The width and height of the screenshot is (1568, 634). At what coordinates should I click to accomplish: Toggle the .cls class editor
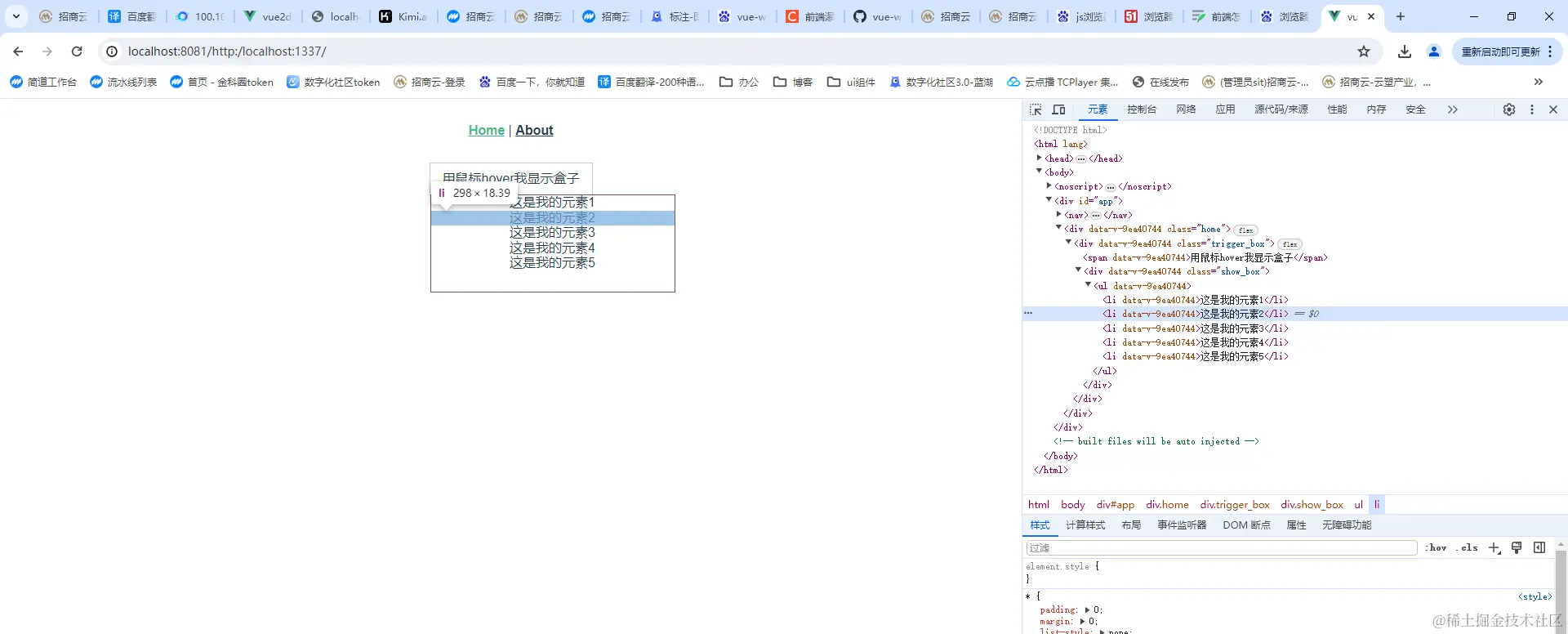coord(1467,547)
